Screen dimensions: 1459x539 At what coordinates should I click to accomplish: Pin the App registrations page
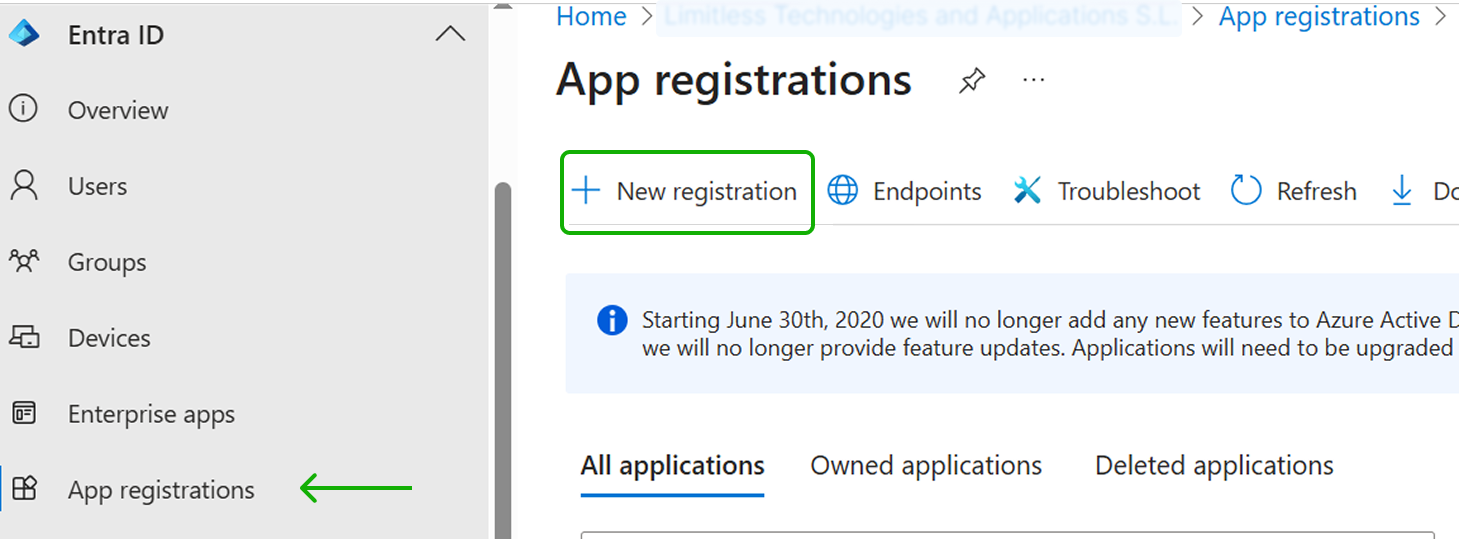pyautogui.click(x=971, y=81)
